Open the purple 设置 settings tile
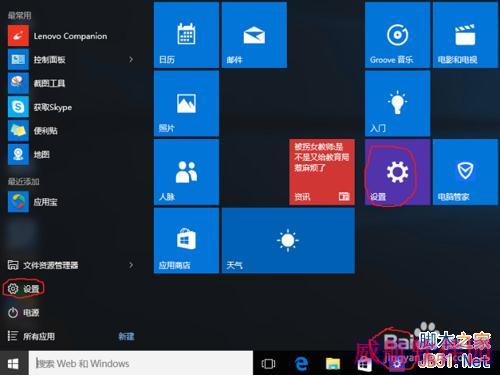 point(397,172)
